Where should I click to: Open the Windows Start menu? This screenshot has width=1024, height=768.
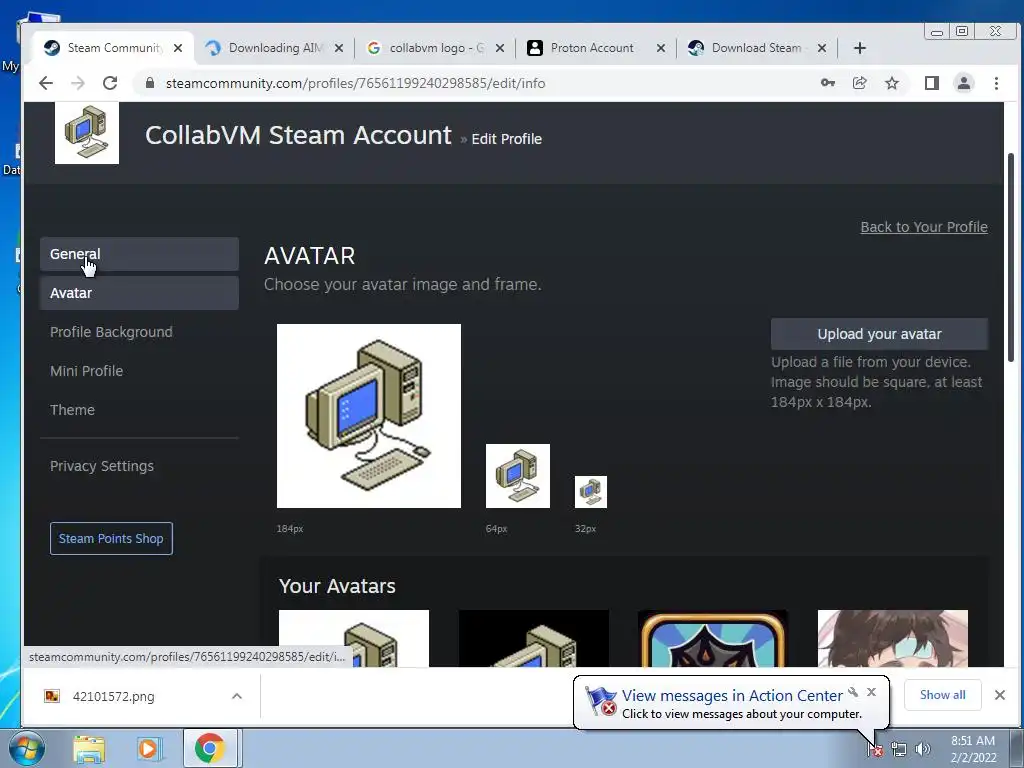26,748
